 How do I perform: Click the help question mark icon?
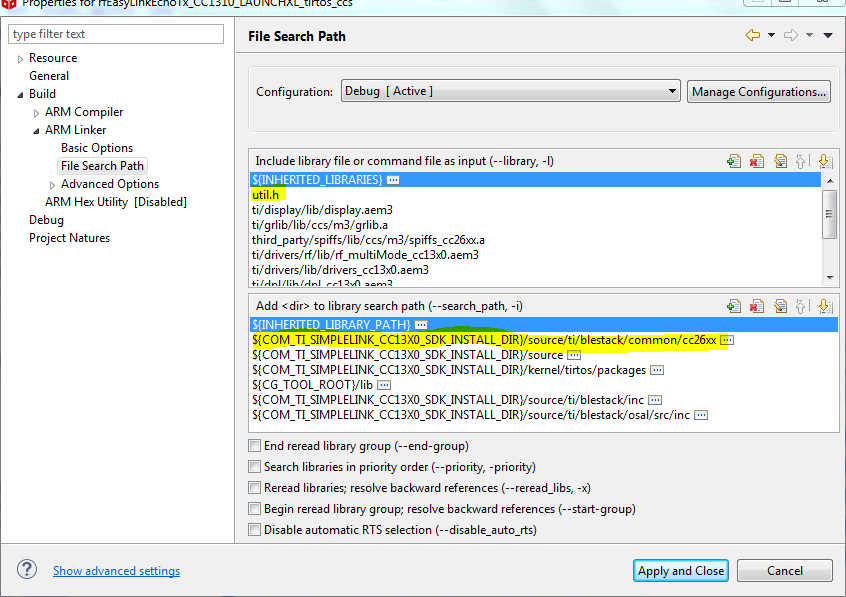tap(27, 570)
